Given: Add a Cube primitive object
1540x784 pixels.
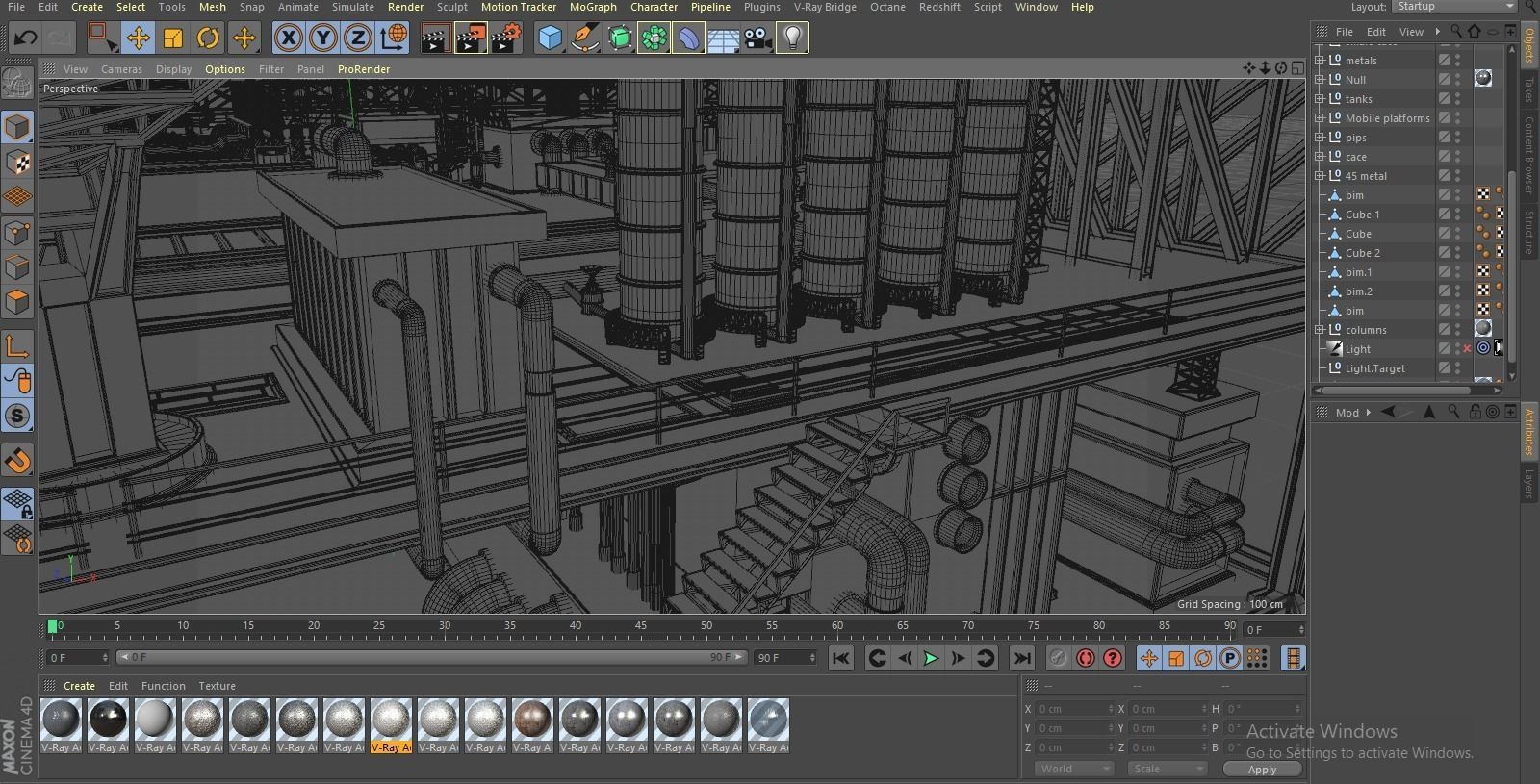Looking at the screenshot, I should pos(550,38).
